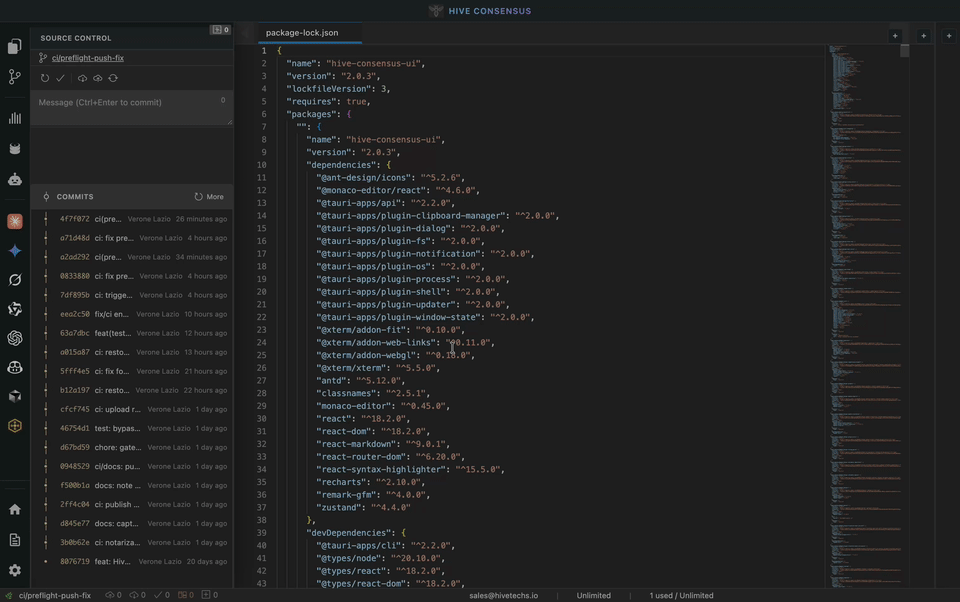Open the robot agent icon in sidebar
The height and width of the screenshot is (602, 960).
point(15,180)
